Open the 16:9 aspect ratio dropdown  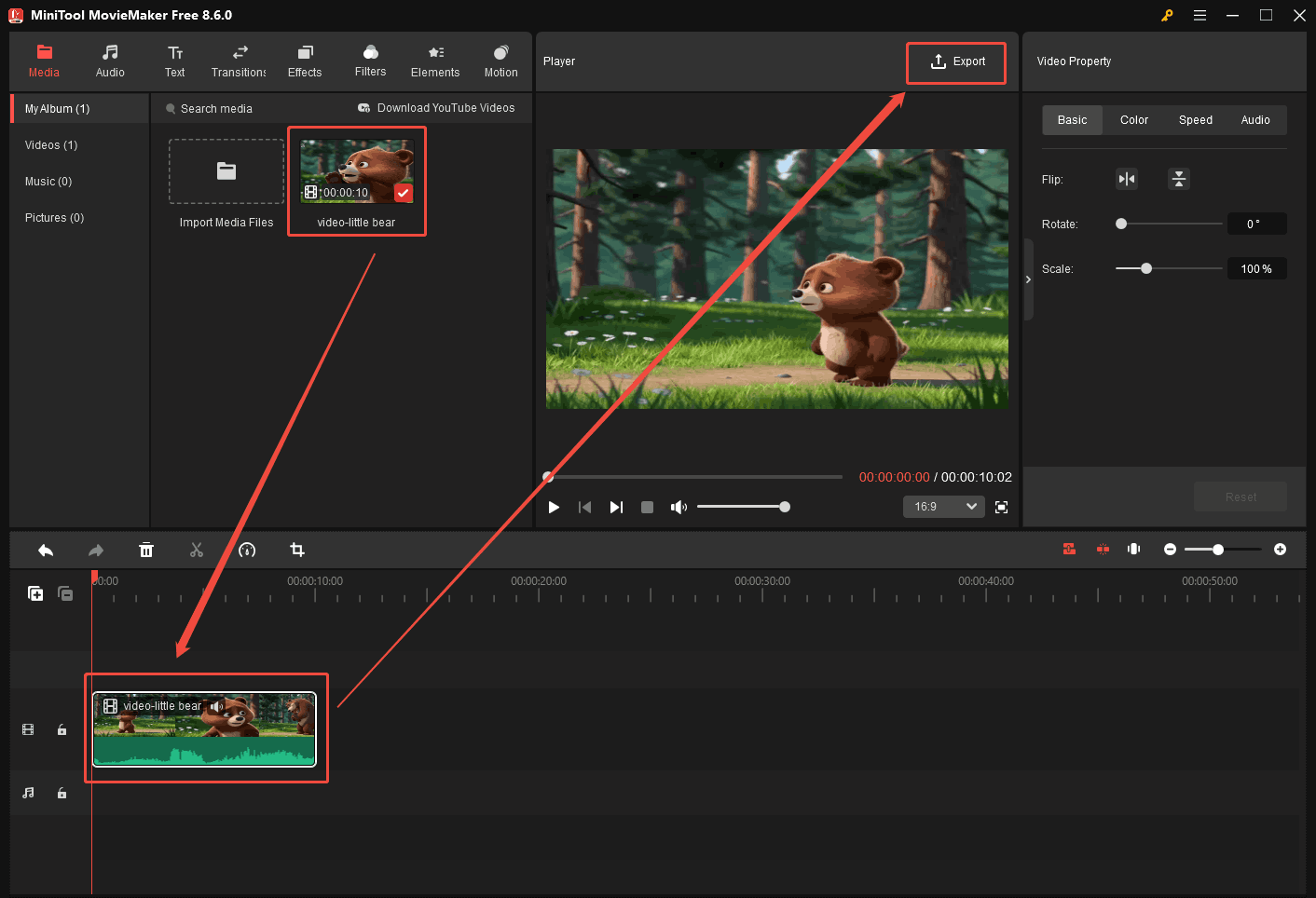click(x=943, y=507)
